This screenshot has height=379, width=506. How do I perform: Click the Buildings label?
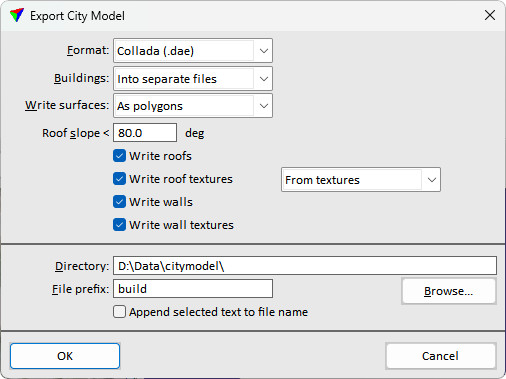[x=82, y=78]
